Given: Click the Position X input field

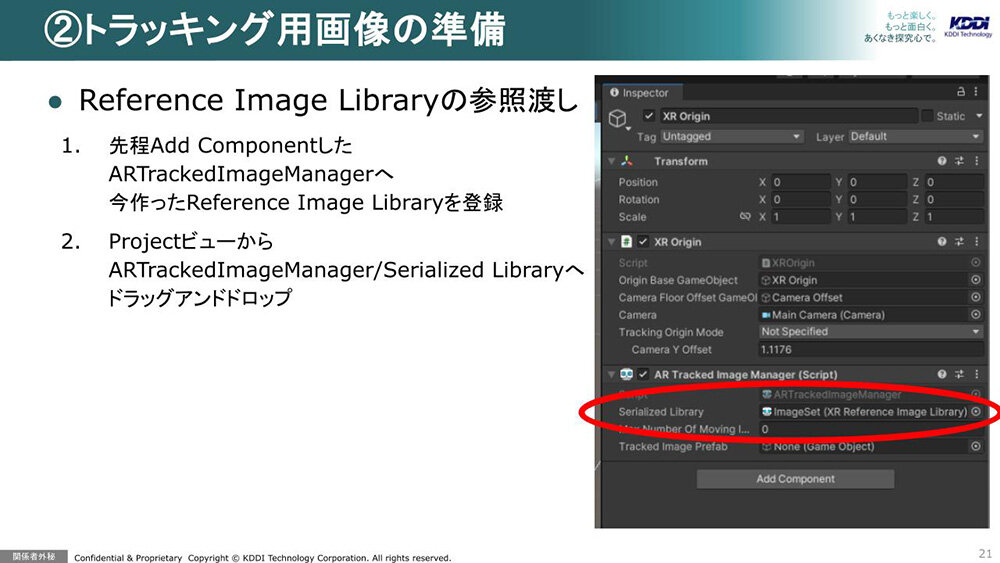Looking at the screenshot, I should tap(802, 182).
